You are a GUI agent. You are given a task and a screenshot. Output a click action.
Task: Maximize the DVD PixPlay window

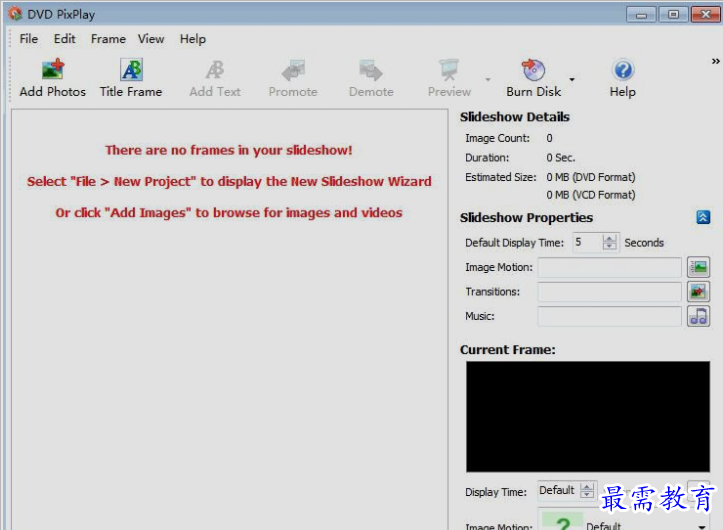pyautogui.click(x=673, y=15)
